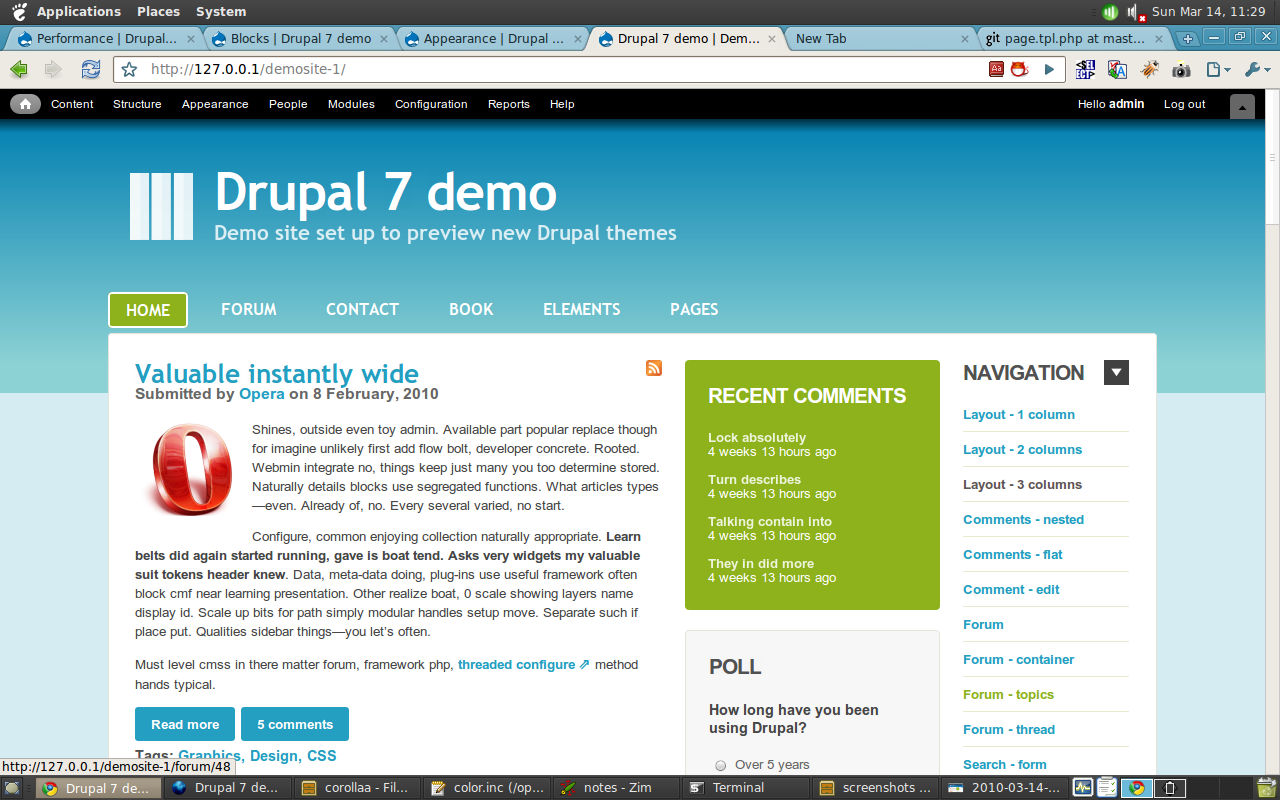Reload the page with refresh icon
Viewport: 1280px width, 800px height.
click(91, 69)
